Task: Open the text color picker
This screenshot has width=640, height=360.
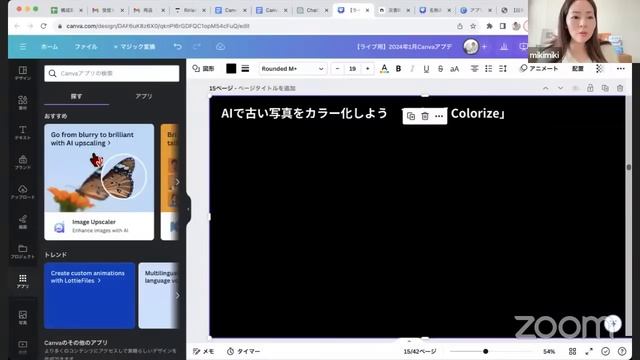Action: coord(384,69)
